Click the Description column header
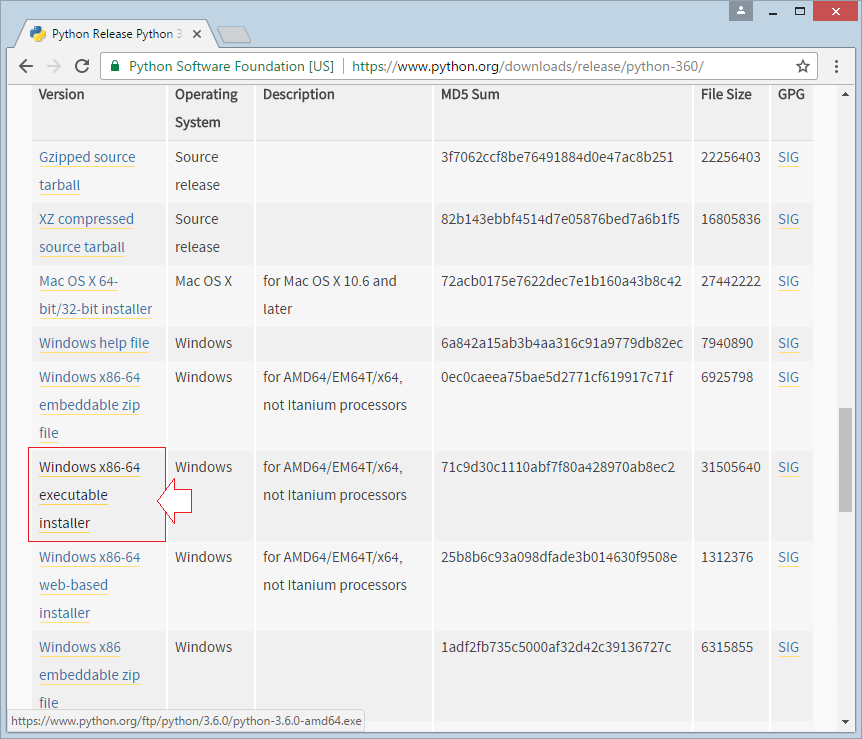862x739 pixels. [x=299, y=95]
